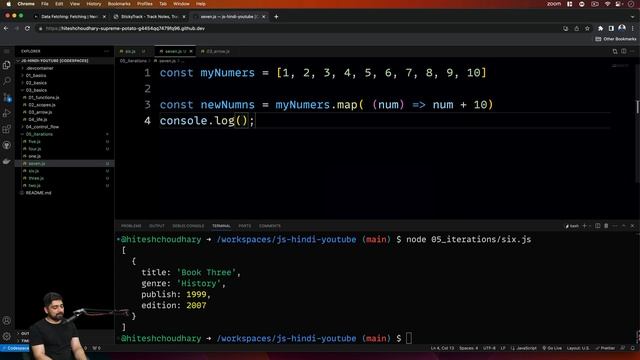Kill terminal with trash icon

click(x=606, y=226)
